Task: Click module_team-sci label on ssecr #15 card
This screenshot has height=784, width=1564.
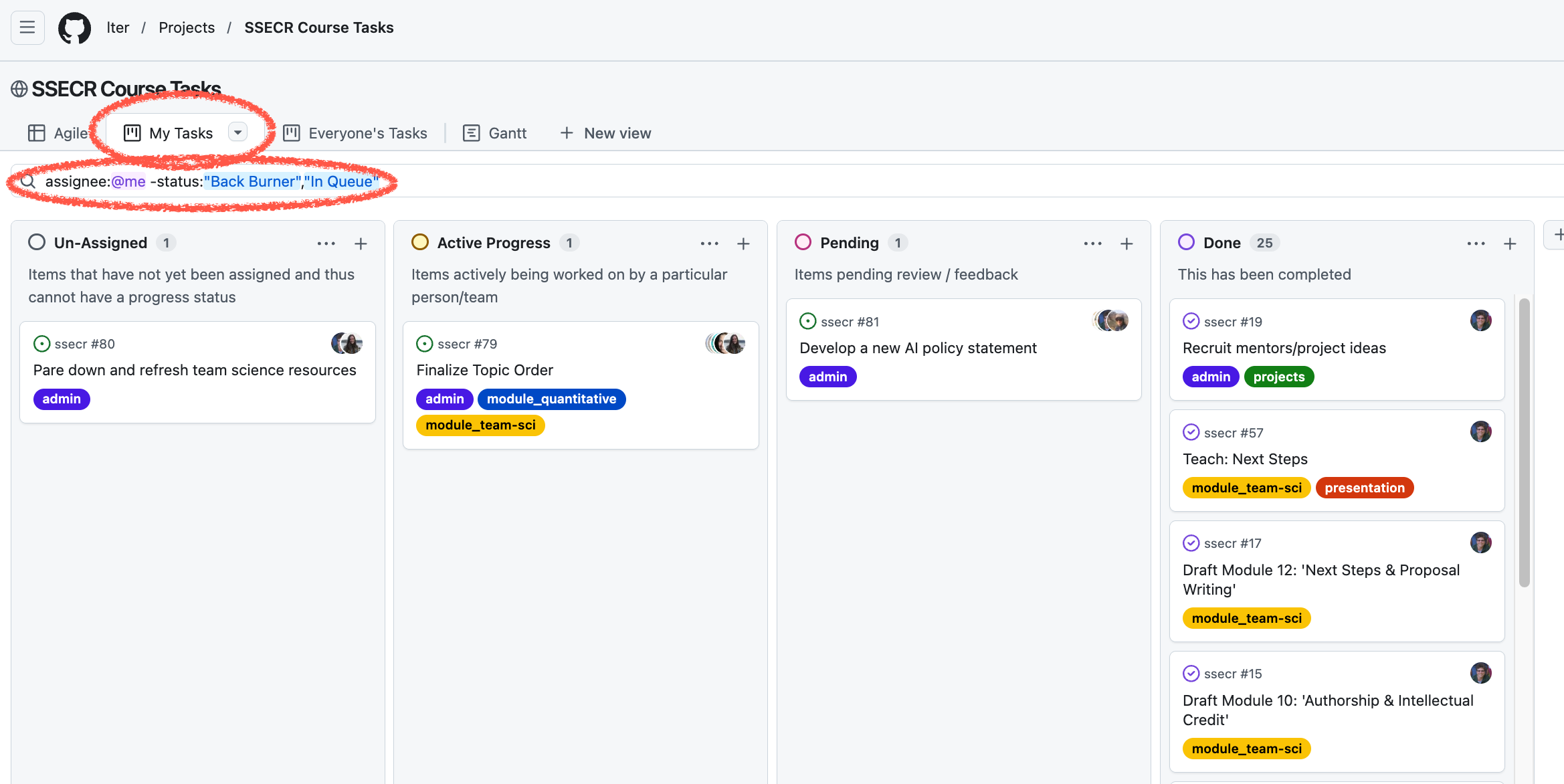Action: tap(1247, 749)
